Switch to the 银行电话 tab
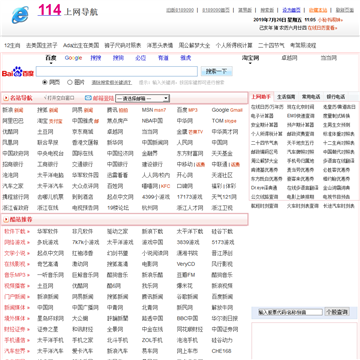The height and width of the screenshot is (360, 360). point(335,97)
